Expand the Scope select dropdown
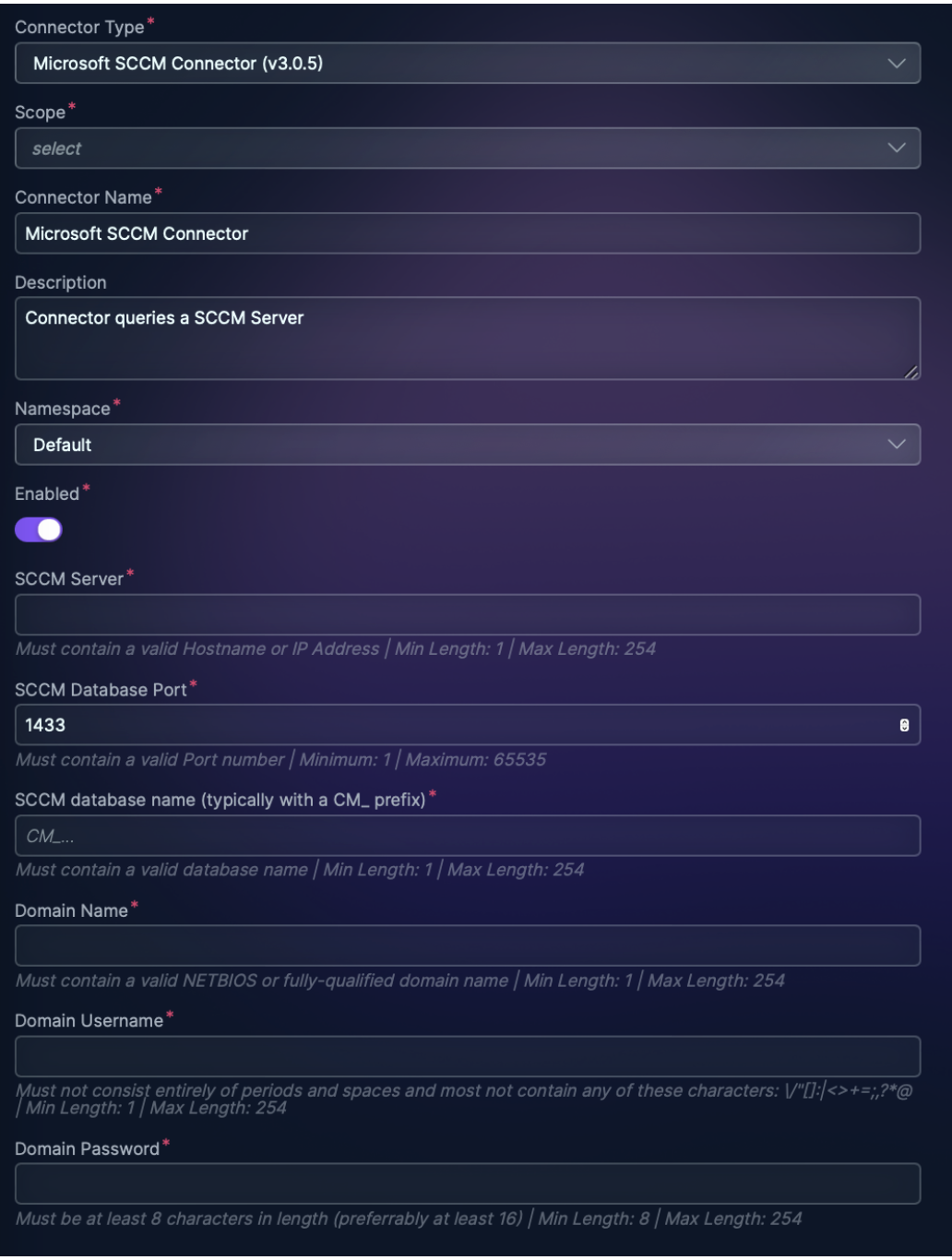The height and width of the screenshot is (1260, 952). 467,149
